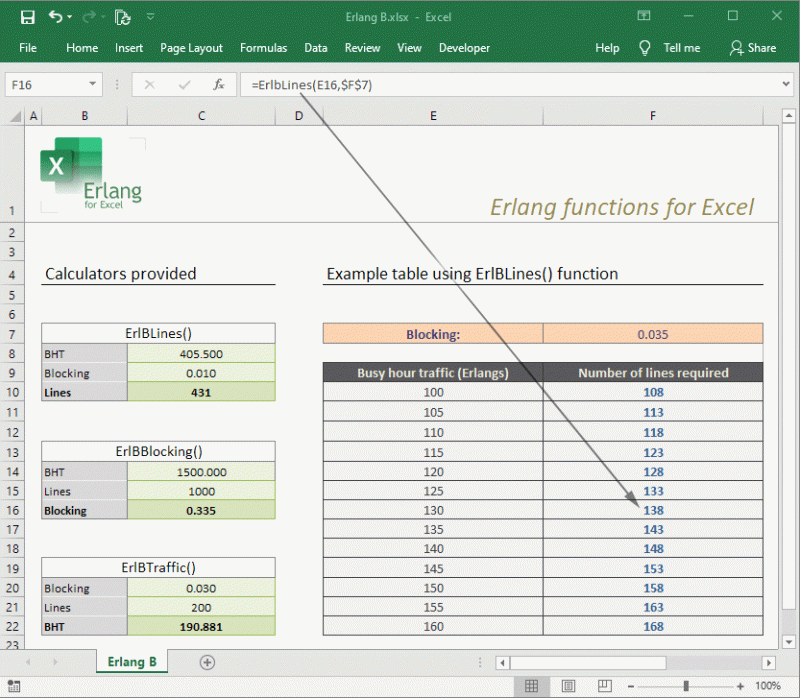Click the Name Box showing F16
Image resolution: width=800 pixels, height=698 pixels.
pyautogui.click(x=46, y=85)
